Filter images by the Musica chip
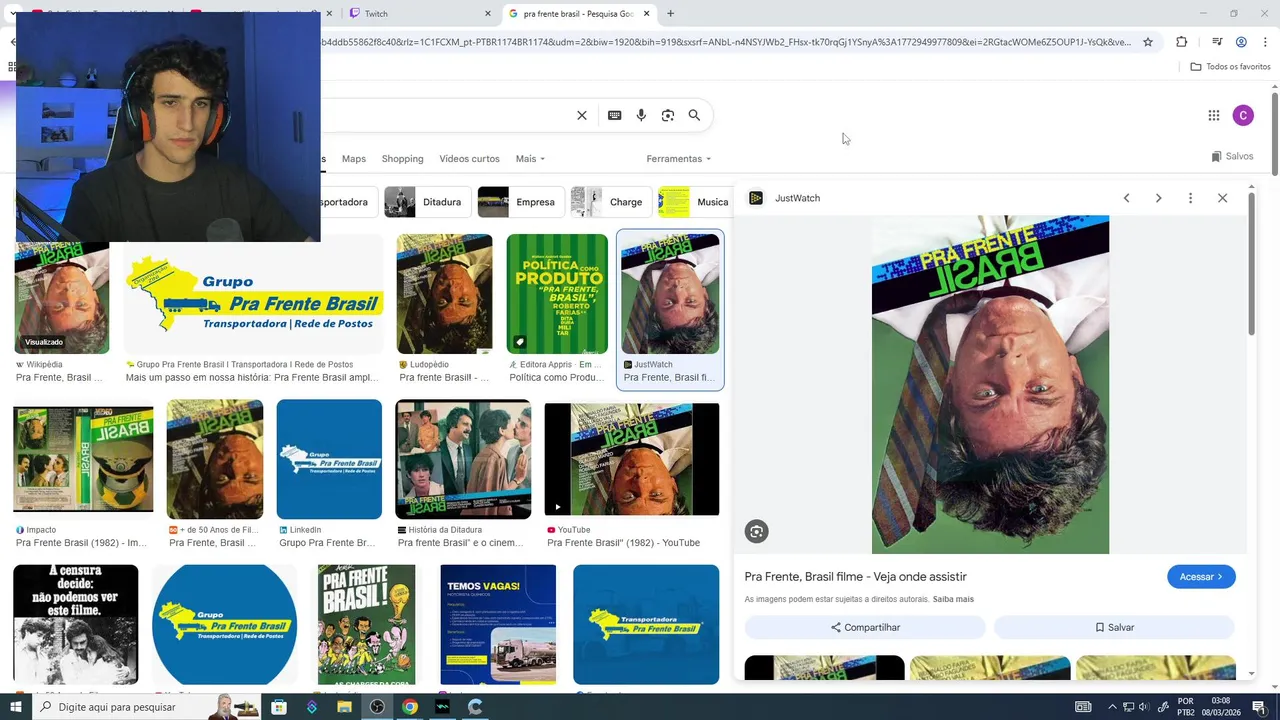The image size is (1280, 720). tap(695, 202)
